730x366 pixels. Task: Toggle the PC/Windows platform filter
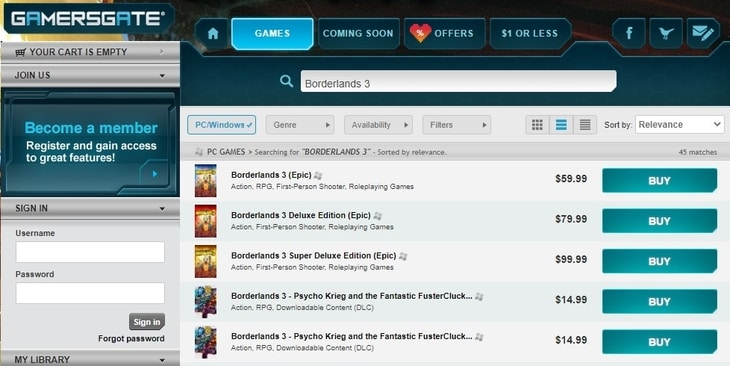tap(222, 125)
